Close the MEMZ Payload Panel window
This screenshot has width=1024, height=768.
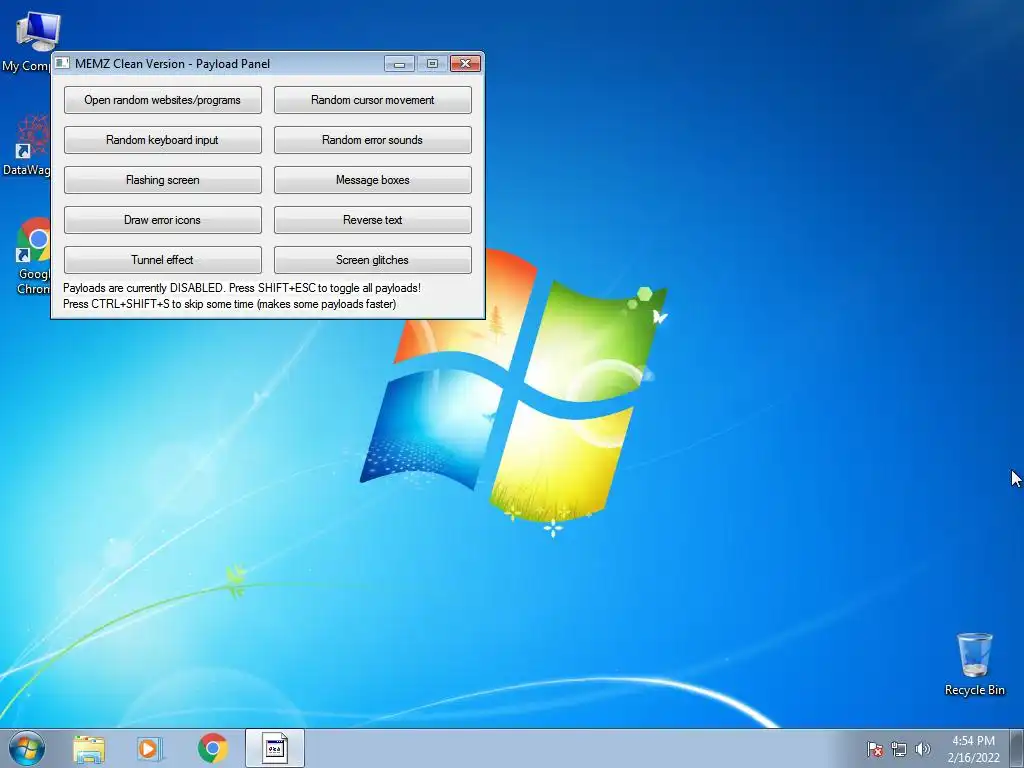pyautogui.click(x=466, y=63)
